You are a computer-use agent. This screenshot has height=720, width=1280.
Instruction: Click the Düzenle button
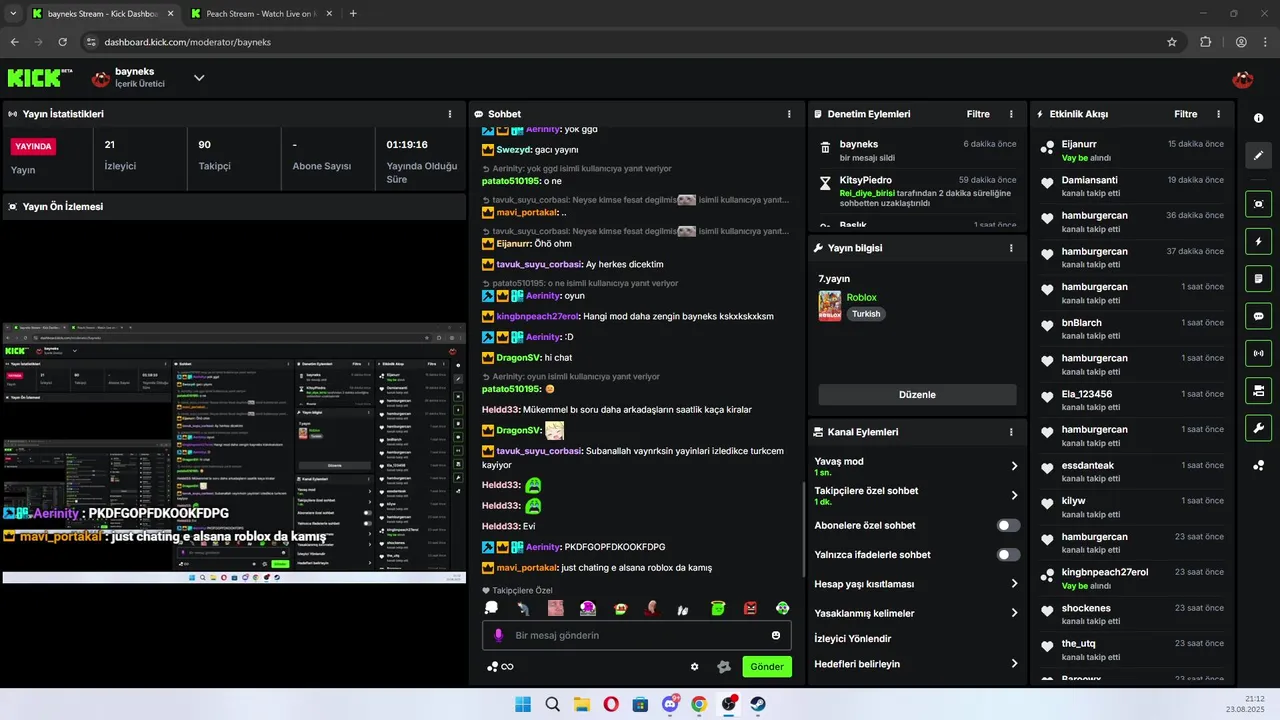(917, 394)
